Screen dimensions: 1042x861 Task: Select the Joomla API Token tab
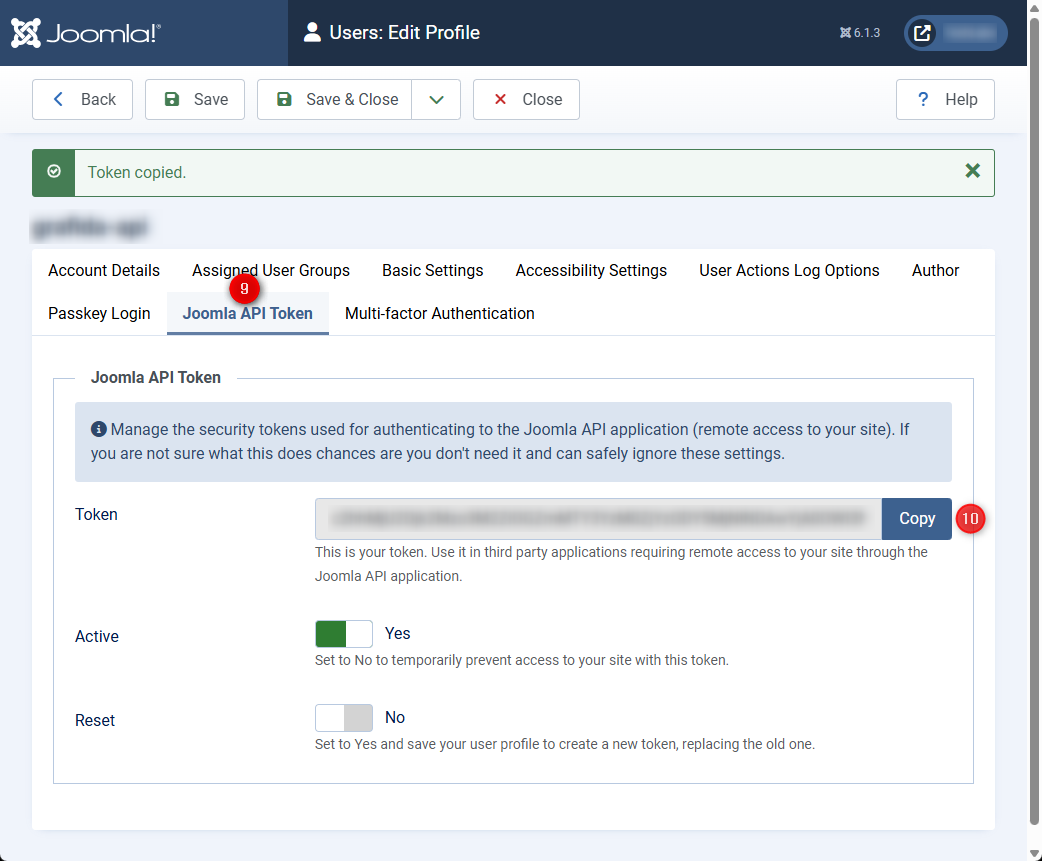point(247,314)
